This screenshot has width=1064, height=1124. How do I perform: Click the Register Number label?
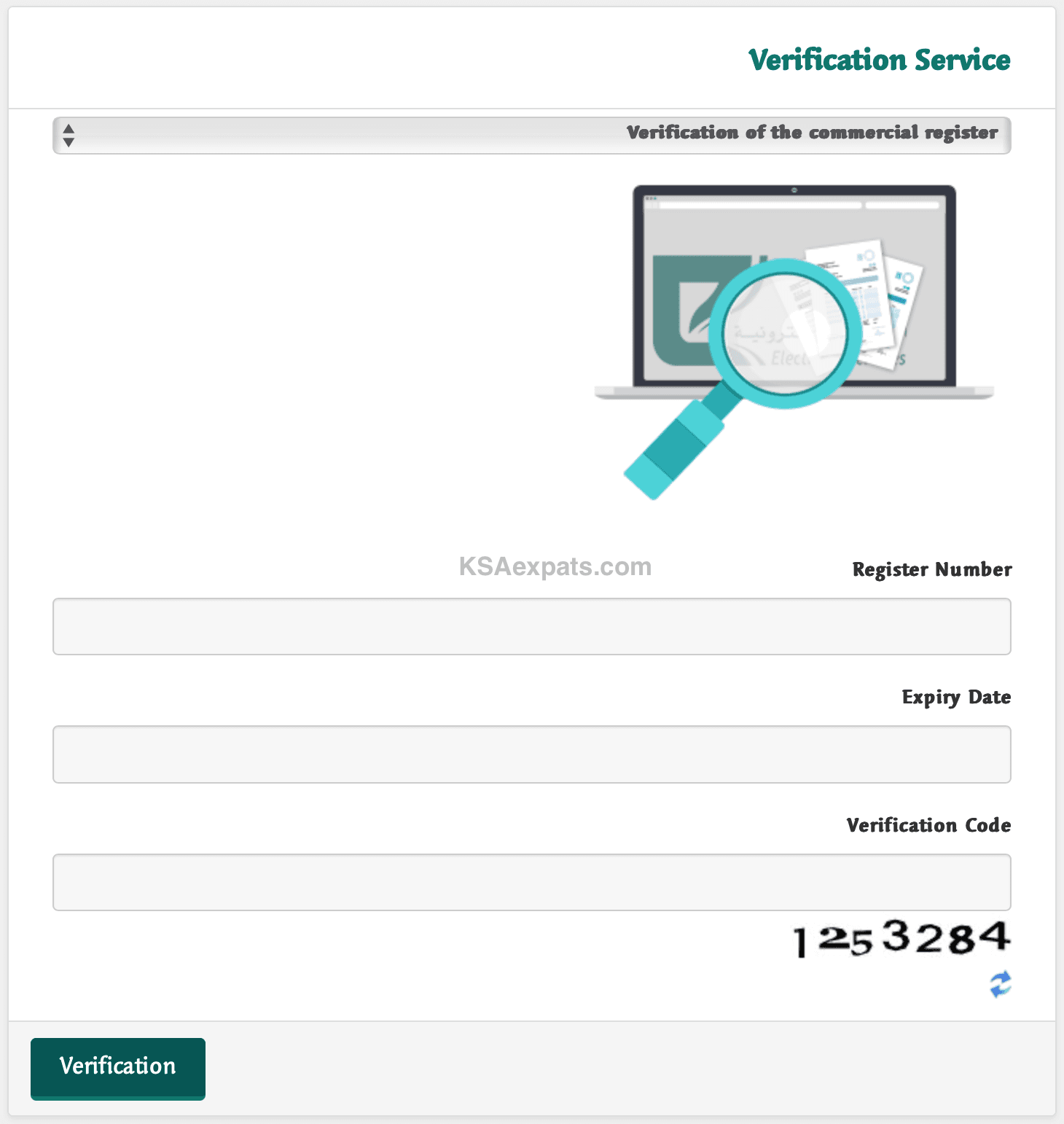[x=931, y=569]
